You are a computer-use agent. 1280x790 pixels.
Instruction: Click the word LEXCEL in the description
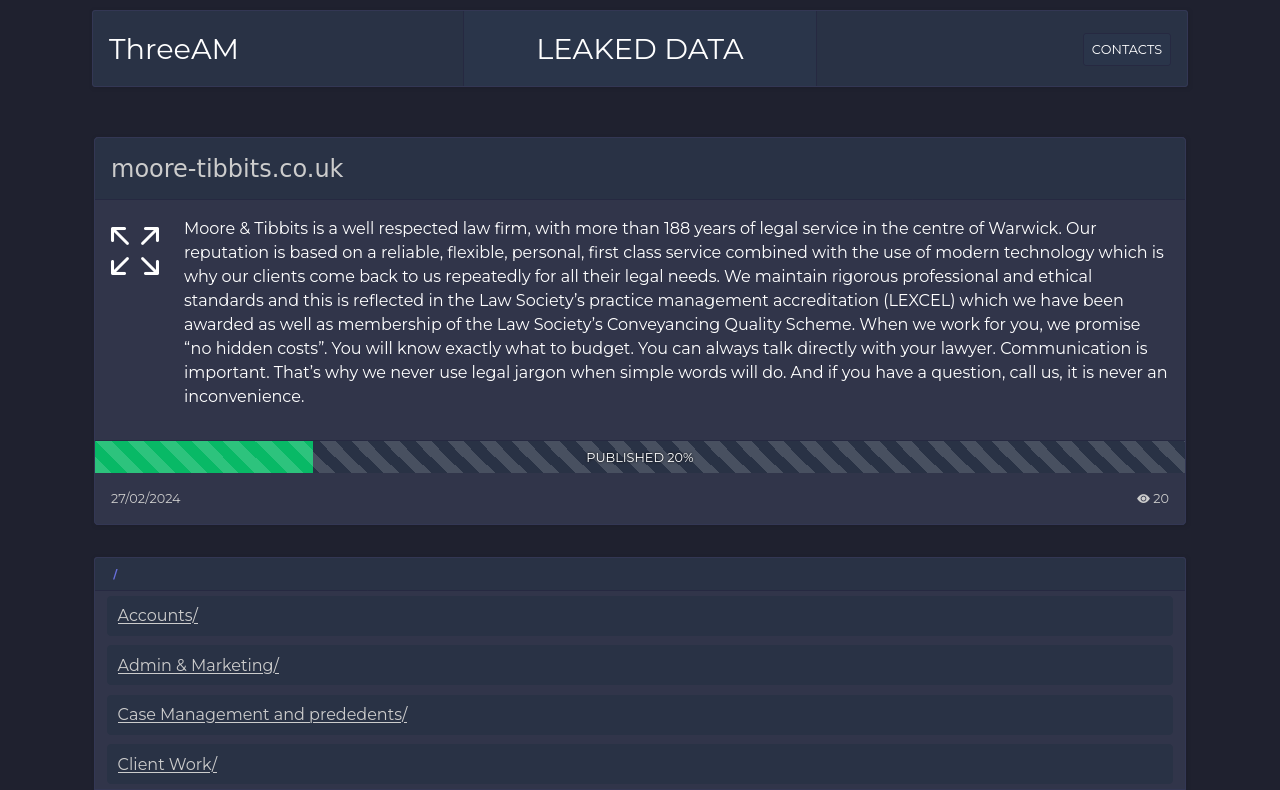pos(919,300)
